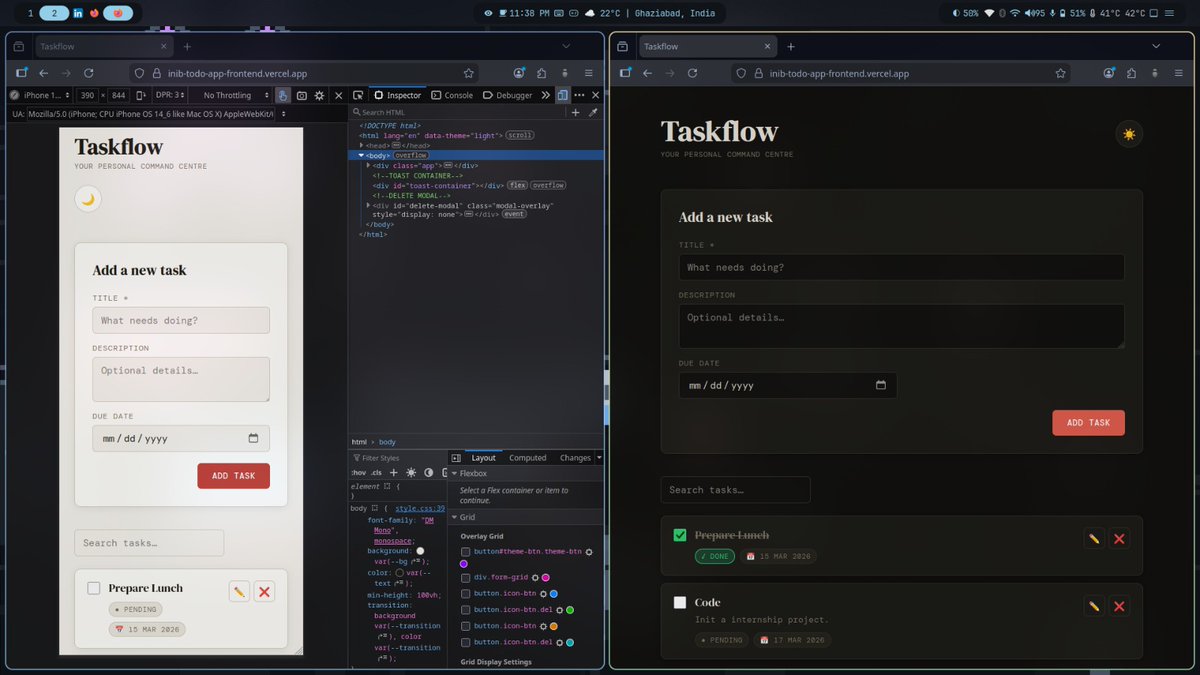1200x675 pixels.
Task: Click the sun theme icon in dark Taskflow window
Action: tap(1129, 134)
